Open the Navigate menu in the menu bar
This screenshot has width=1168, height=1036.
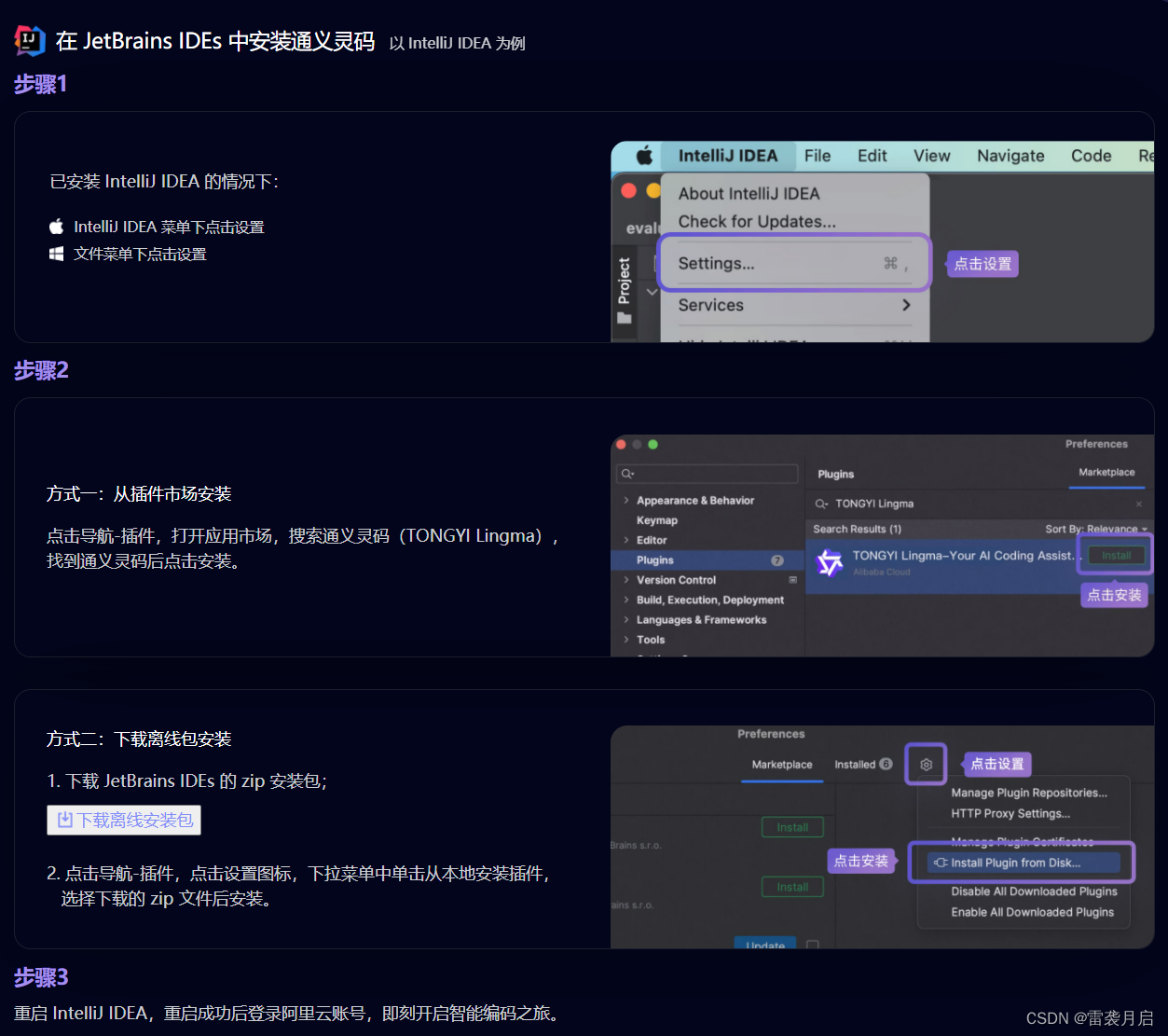click(x=1010, y=156)
